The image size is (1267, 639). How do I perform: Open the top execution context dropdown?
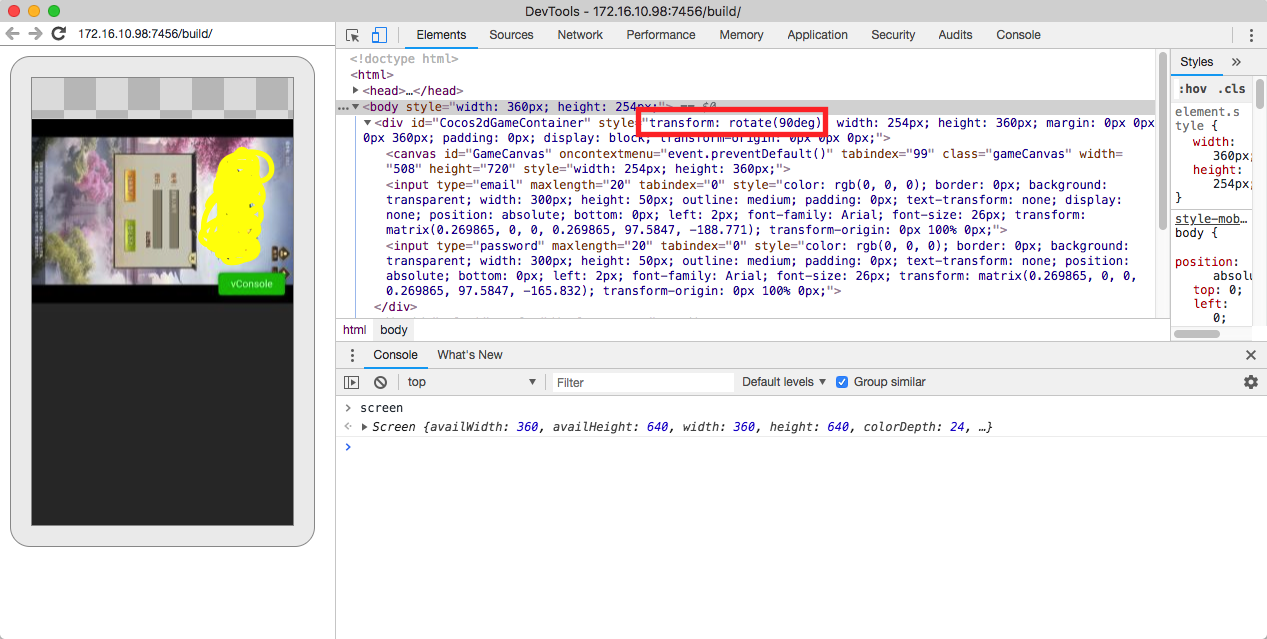[471, 382]
